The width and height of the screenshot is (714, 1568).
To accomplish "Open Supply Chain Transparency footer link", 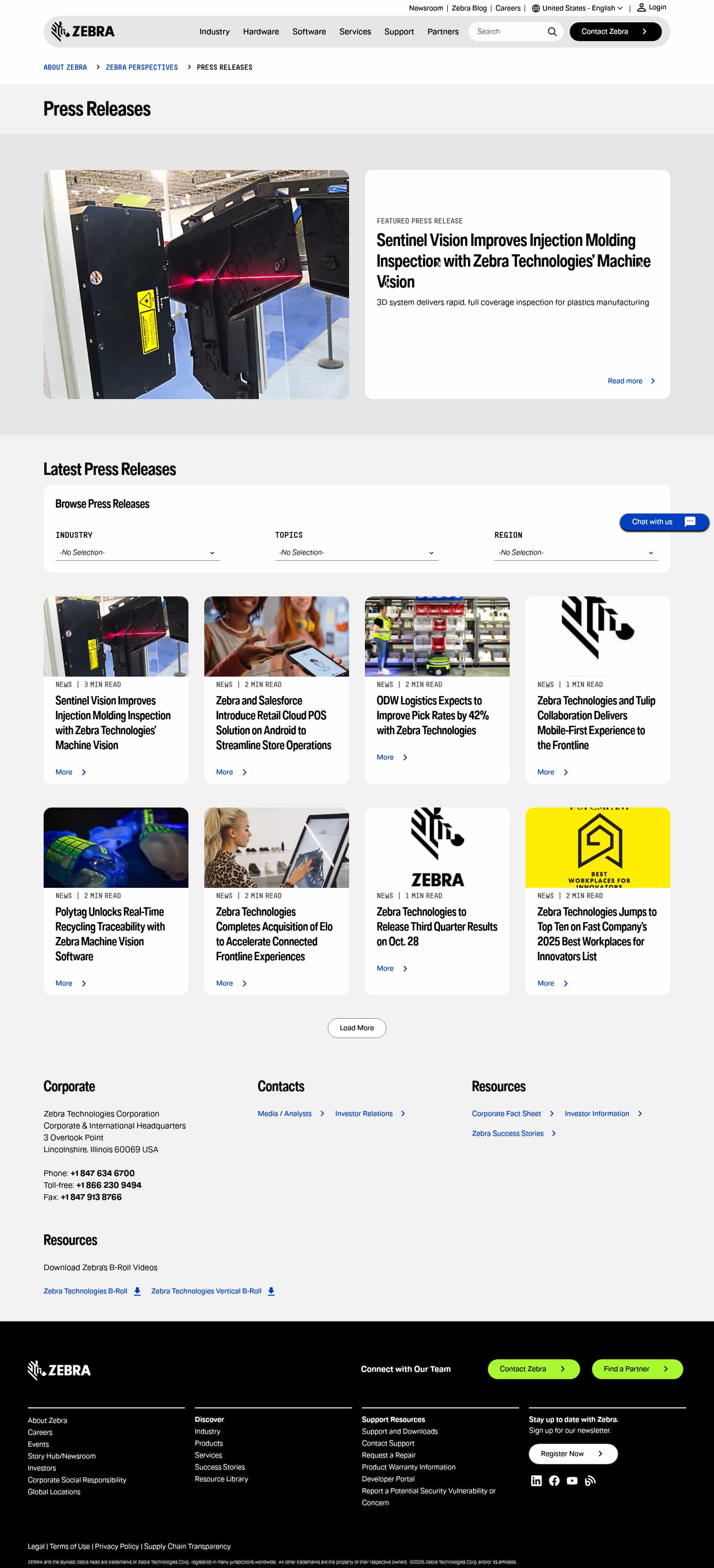I will 187,1546.
